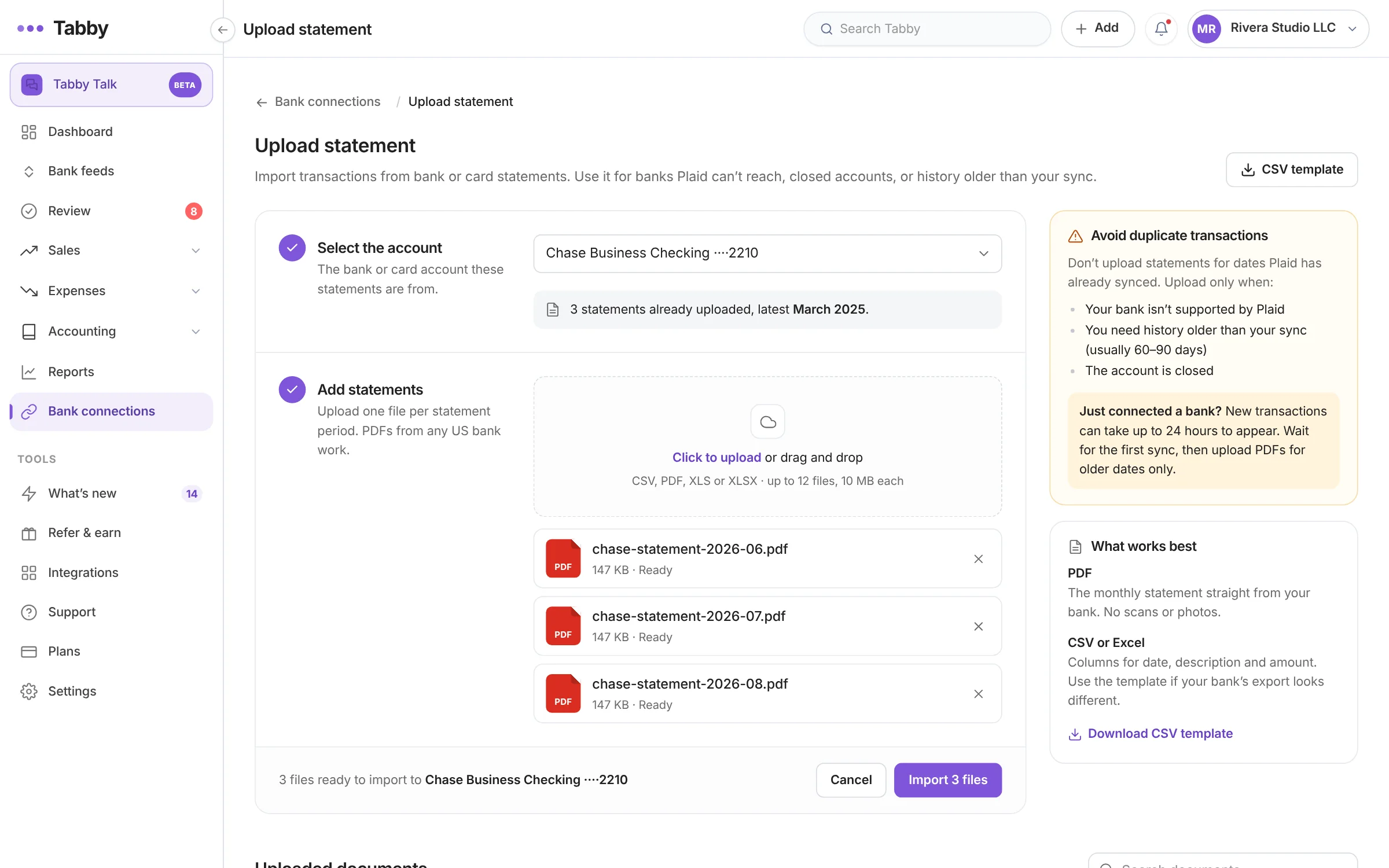
Task: Remove chase-statement-2026-08.pdf file
Action: [x=978, y=694]
